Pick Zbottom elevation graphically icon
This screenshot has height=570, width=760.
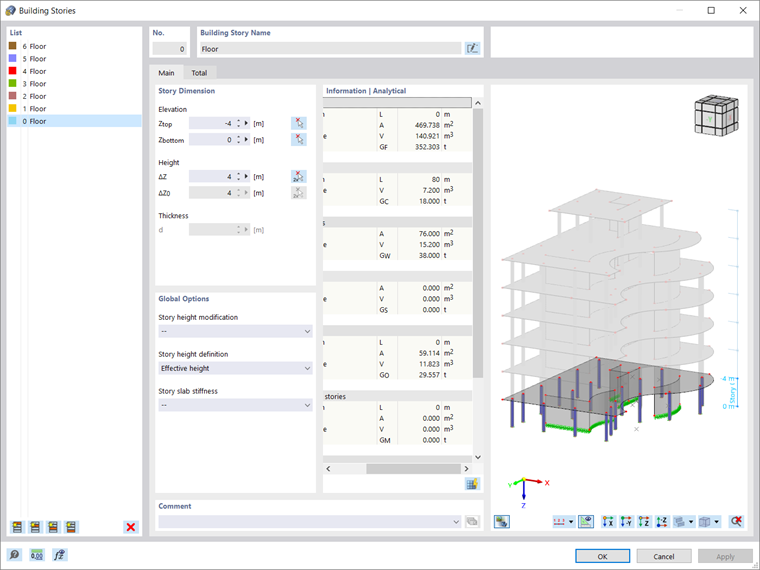[x=299, y=140]
